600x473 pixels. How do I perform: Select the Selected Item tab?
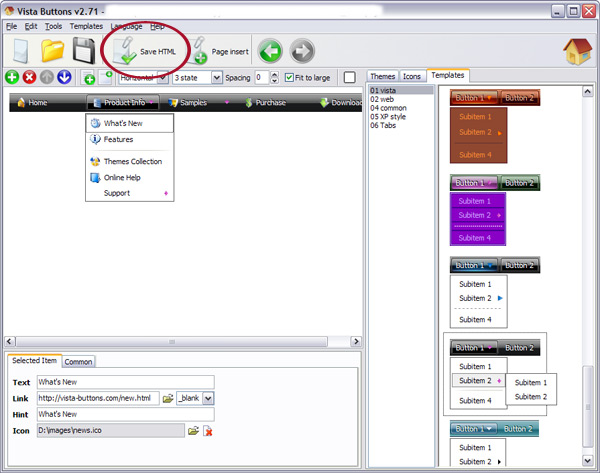(x=34, y=360)
